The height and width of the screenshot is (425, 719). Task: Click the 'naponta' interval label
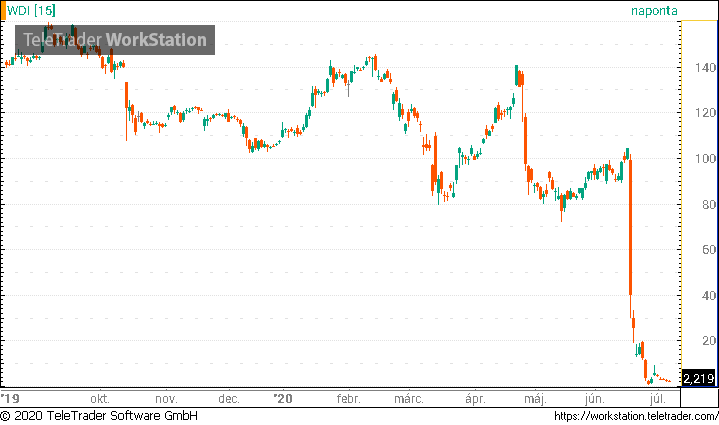(x=654, y=11)
